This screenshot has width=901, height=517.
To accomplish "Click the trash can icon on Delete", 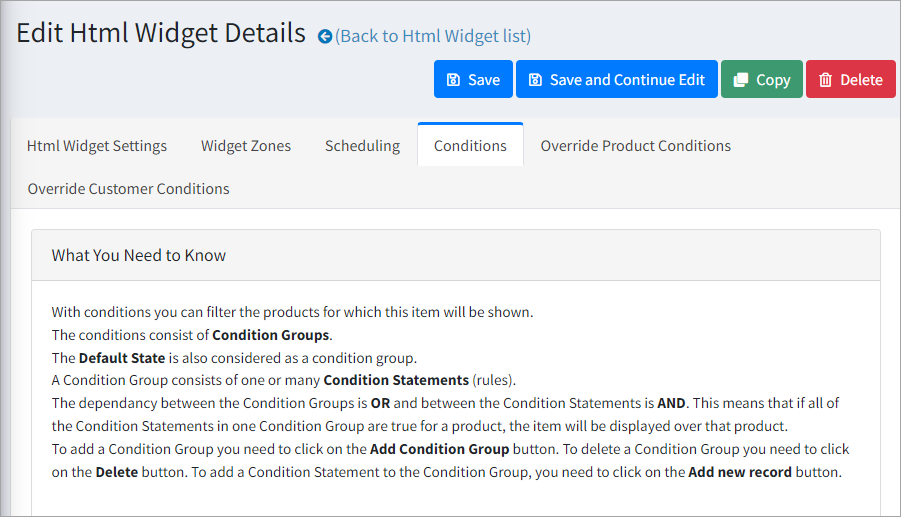I will (825, 80).
